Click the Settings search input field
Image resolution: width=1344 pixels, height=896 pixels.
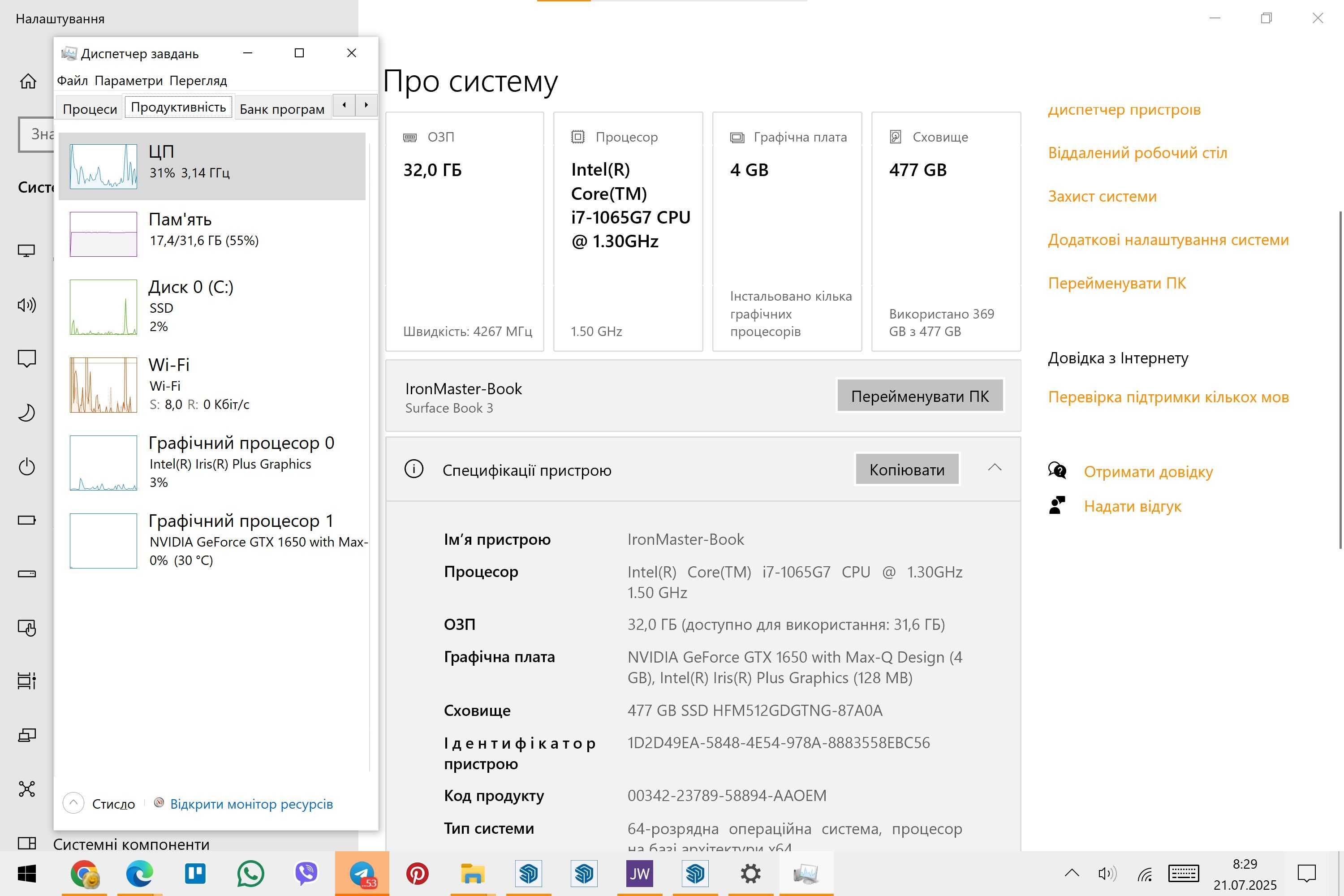pyautogui.click(x=35, y=134)
